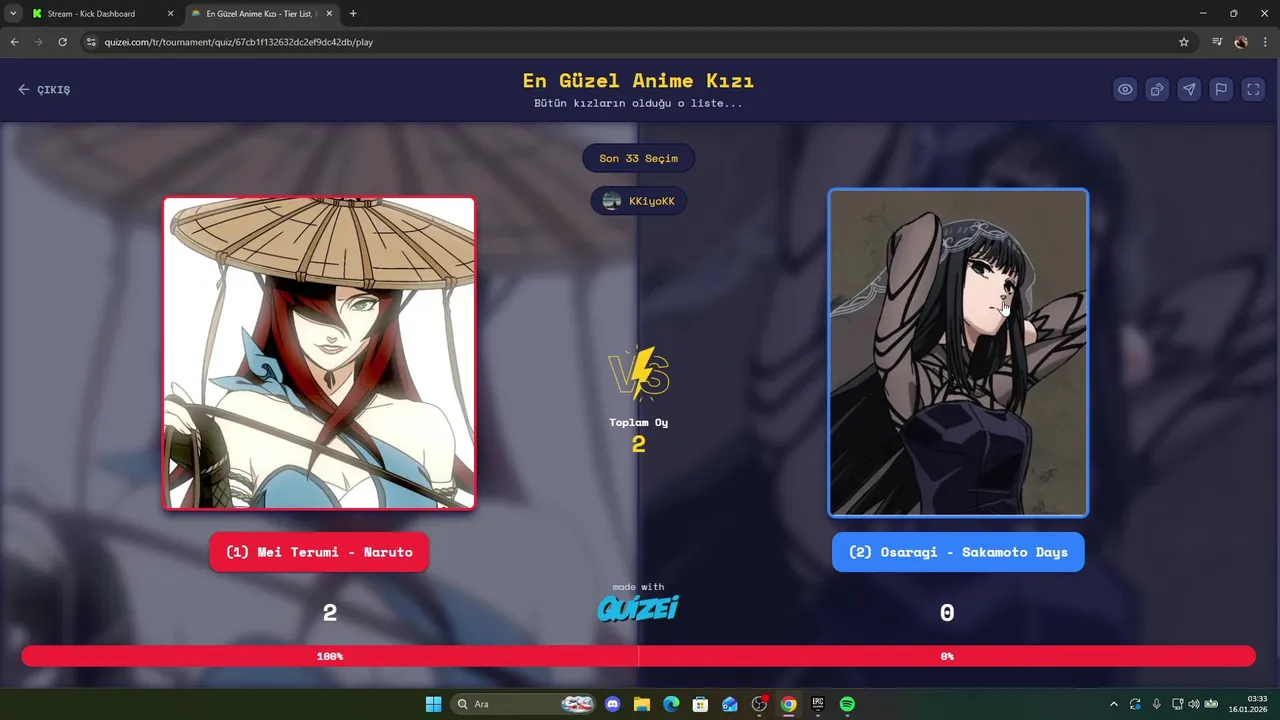
Task: Open a new browser tab
Action: [353, 14]
